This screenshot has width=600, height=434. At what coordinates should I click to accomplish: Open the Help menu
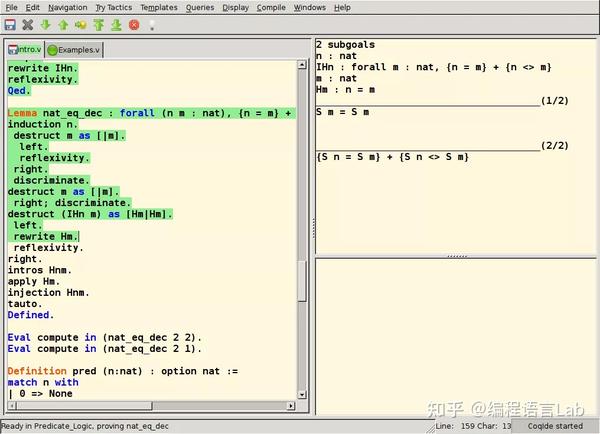coord(342,7)
